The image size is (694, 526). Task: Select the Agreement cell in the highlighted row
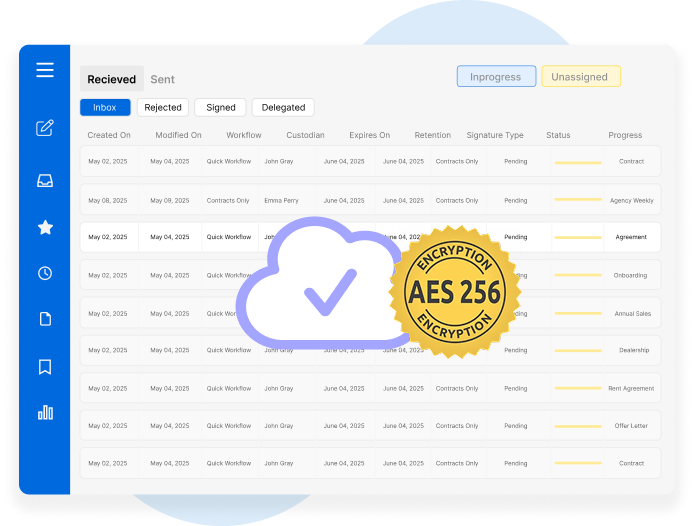click(x=631, y=237)
